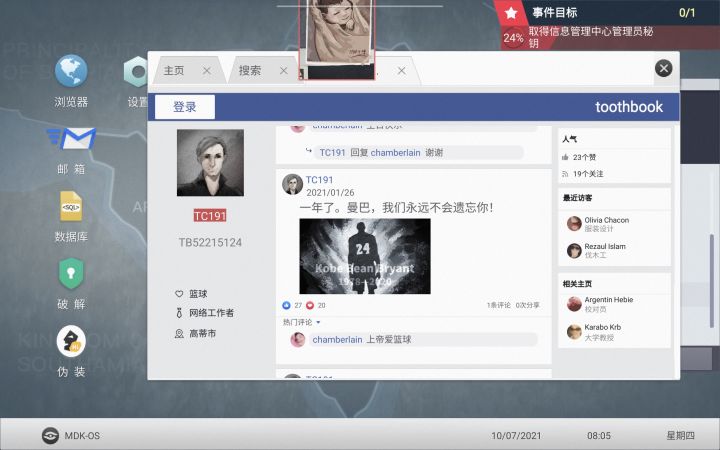The width and height of the screenshot is (720, 450).
Task: Open the 浏览器 browser globe icon
Action: coord(71,70)
